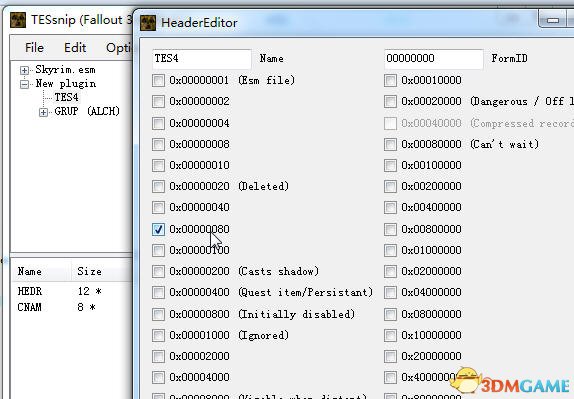The height and width of the screenshot is (399, 574).
Task: Open the File menu in TESsnip
Action: tap(34, 48)
